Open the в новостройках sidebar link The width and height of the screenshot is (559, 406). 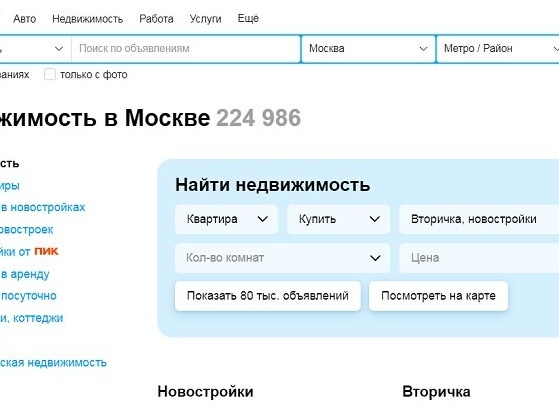pos(43,207)
